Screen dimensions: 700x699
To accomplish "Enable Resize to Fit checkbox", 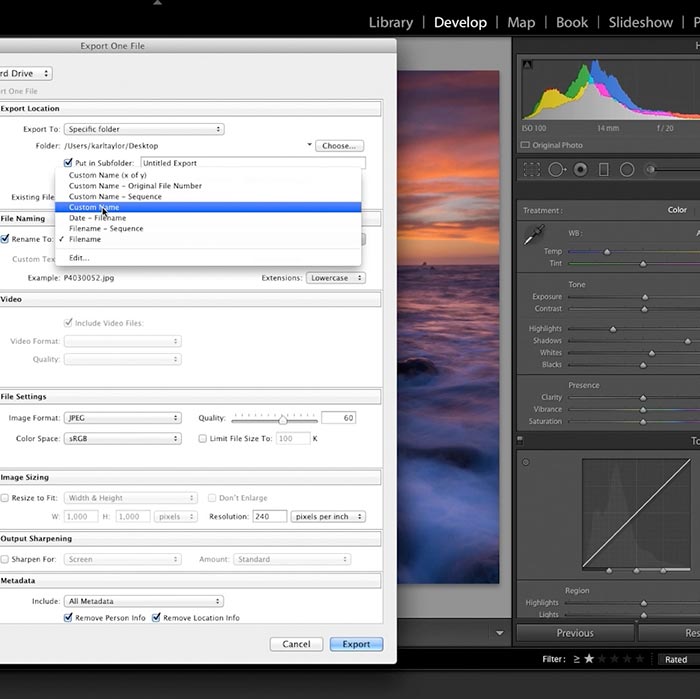I will (5, 498).
